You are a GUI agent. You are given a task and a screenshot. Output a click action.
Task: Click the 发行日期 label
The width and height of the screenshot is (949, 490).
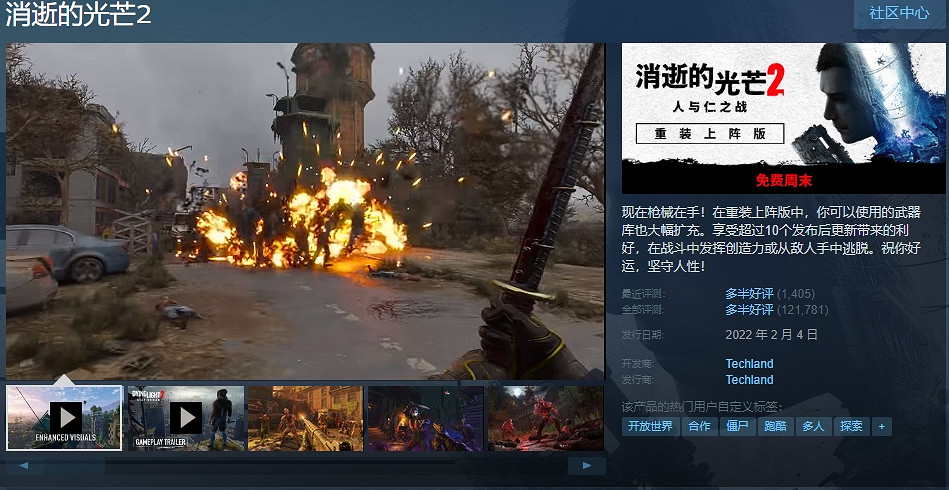(643, 334)
